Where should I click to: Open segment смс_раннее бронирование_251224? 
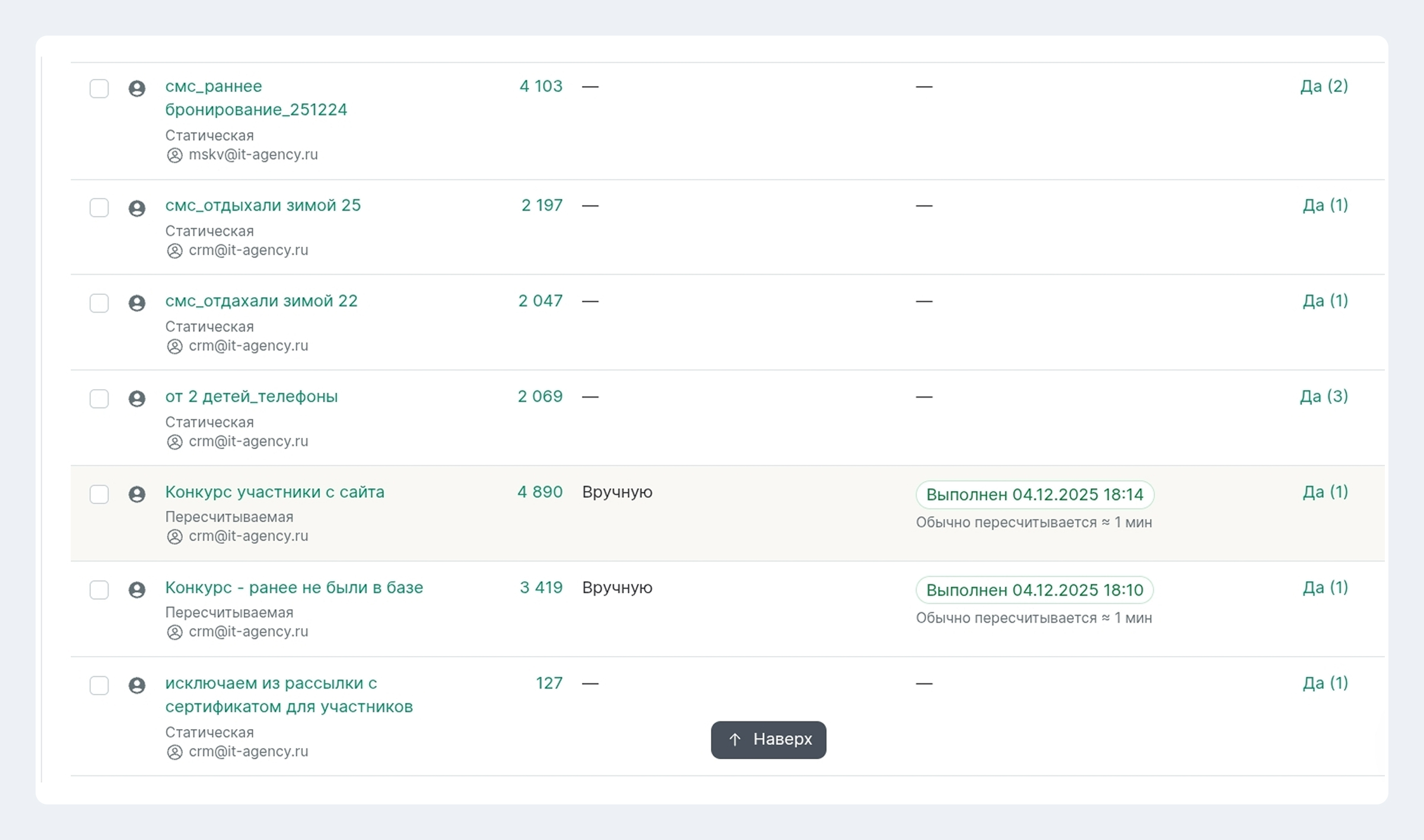click(x=256, y=98)
